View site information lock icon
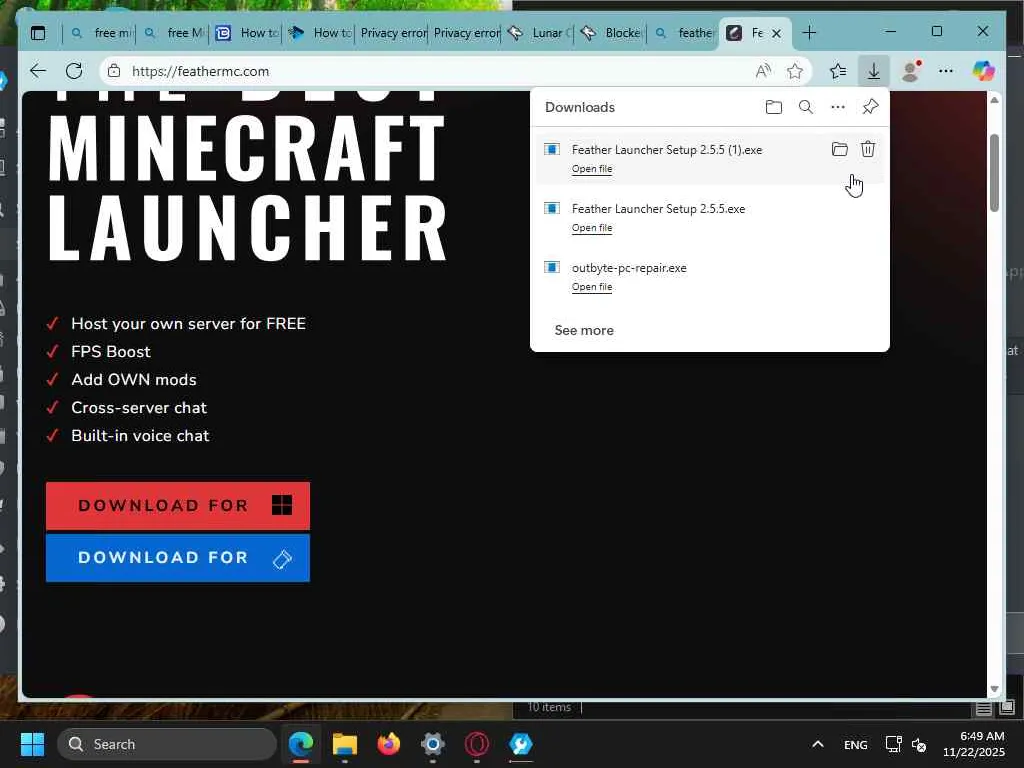This screenshot has width=1024, height=768. [x=114, y=71]
